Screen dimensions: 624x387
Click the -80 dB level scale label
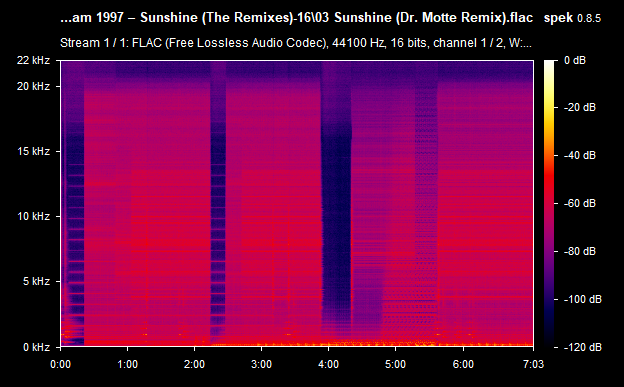[580, 251]
